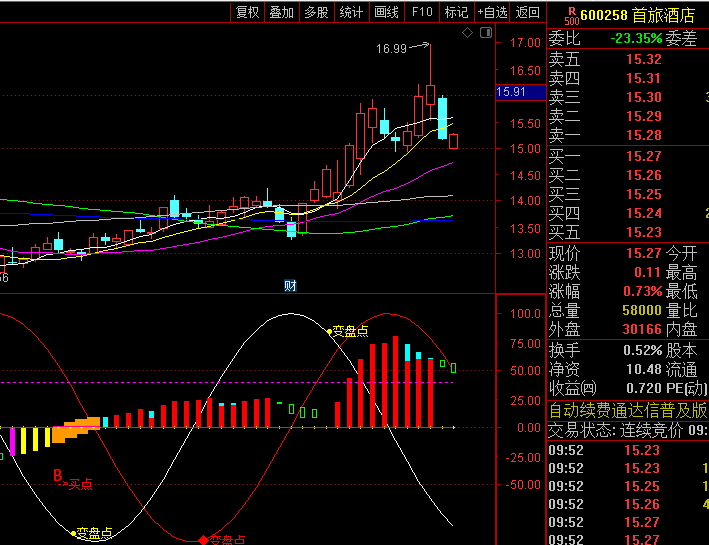Screen dimensions: 709x545
Task: Click the 现价 15.27 value
Action: pos(644,253)
